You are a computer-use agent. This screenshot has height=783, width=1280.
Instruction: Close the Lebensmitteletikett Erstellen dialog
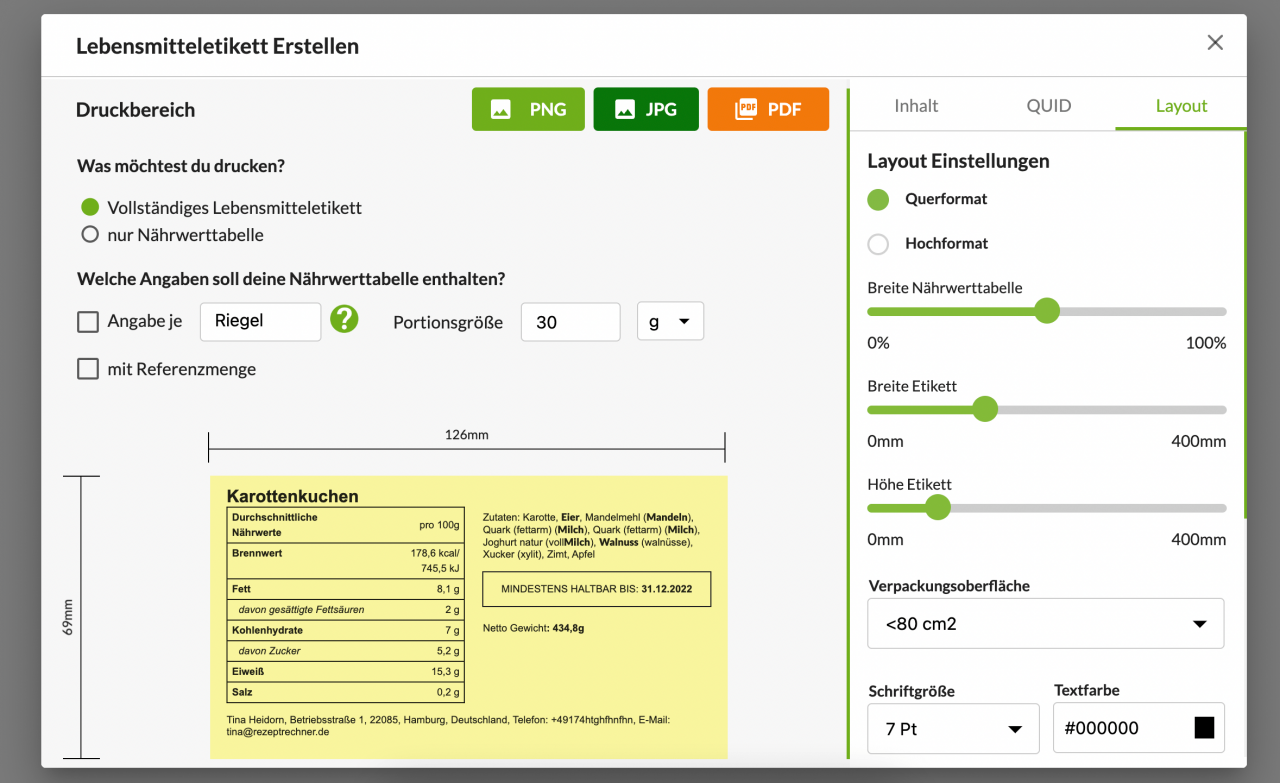(x=1214, y=42)
